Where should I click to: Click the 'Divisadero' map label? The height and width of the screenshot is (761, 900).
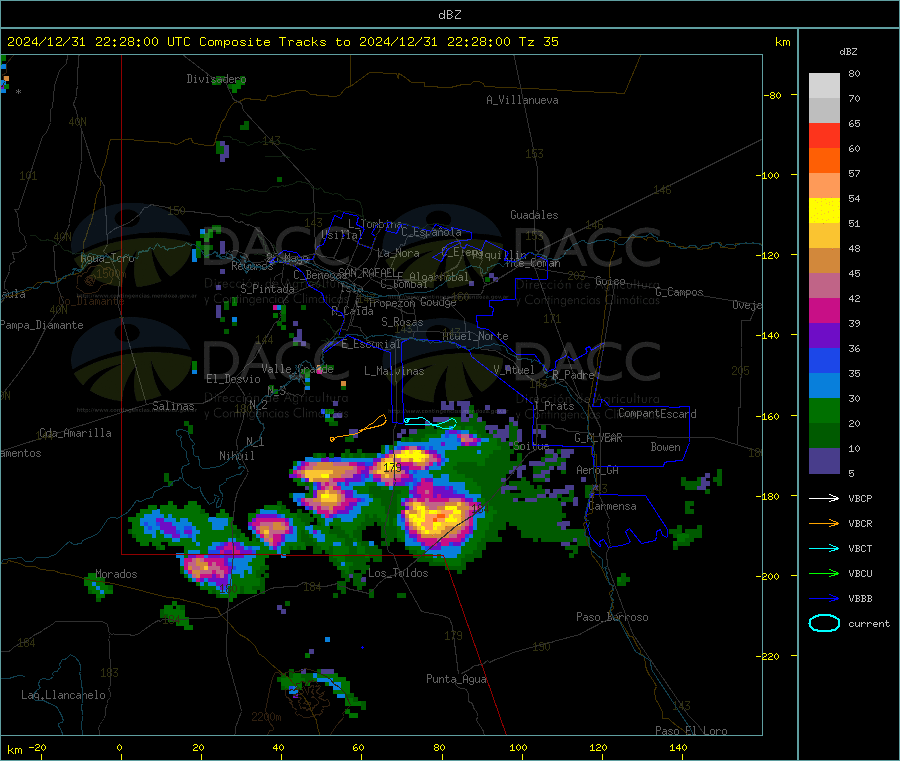coord(216,79)
